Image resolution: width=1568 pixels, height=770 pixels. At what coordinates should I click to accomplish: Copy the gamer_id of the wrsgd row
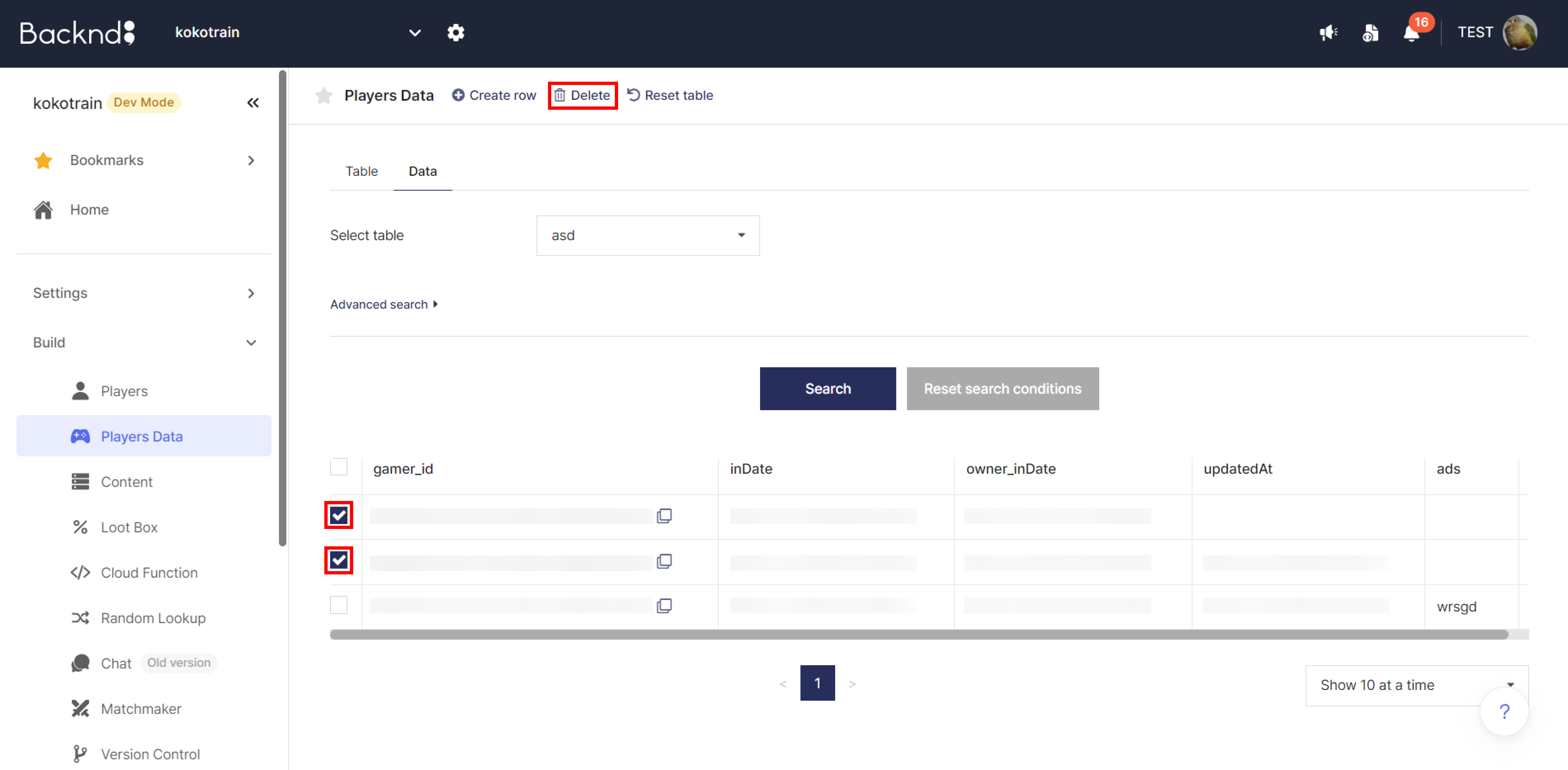[664, 606]
